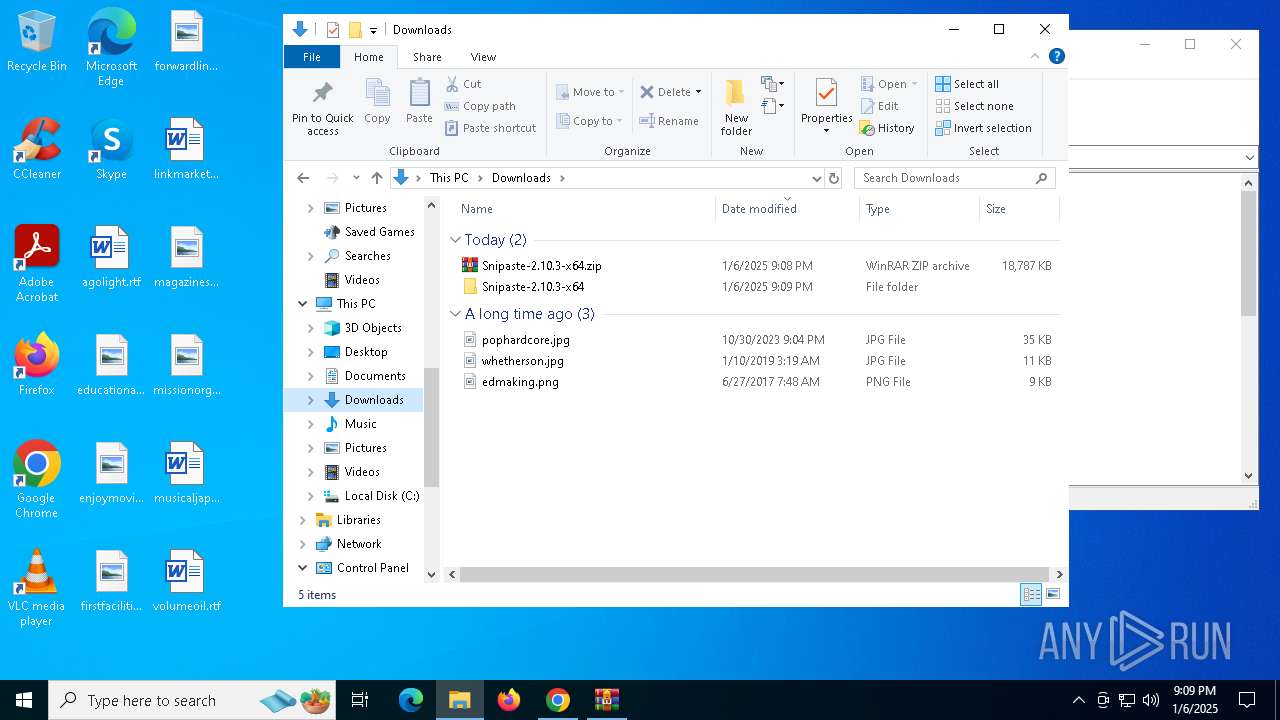This screenshot has width=1280, height=720.
Task: Select pophardcore.jpg file
Action: pyautogui.click(x=525, y=340)
